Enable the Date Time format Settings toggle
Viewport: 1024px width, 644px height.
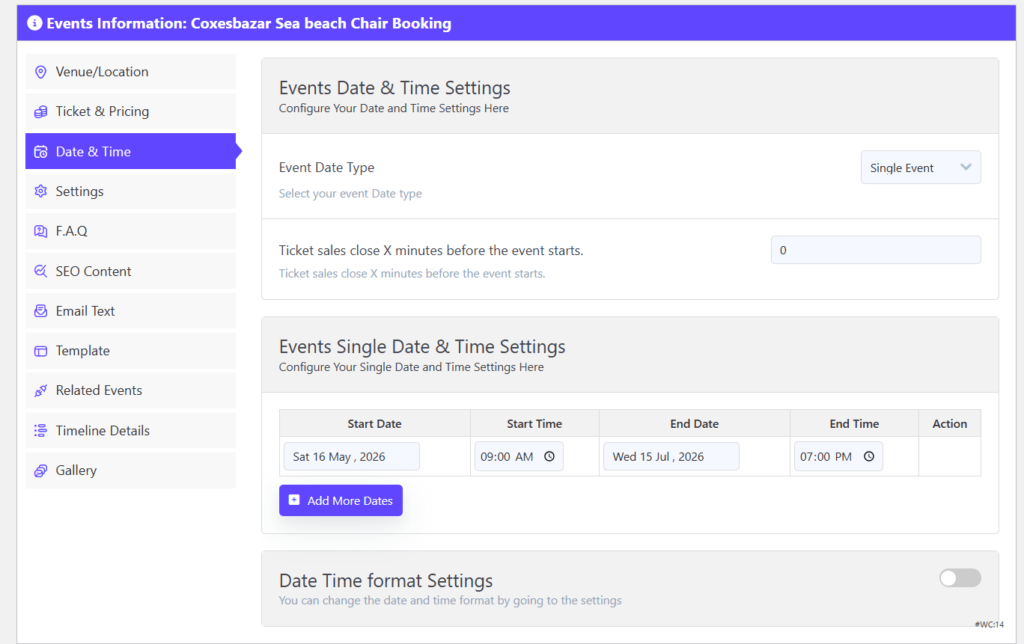pyautogui.click(x=959, y=578)
